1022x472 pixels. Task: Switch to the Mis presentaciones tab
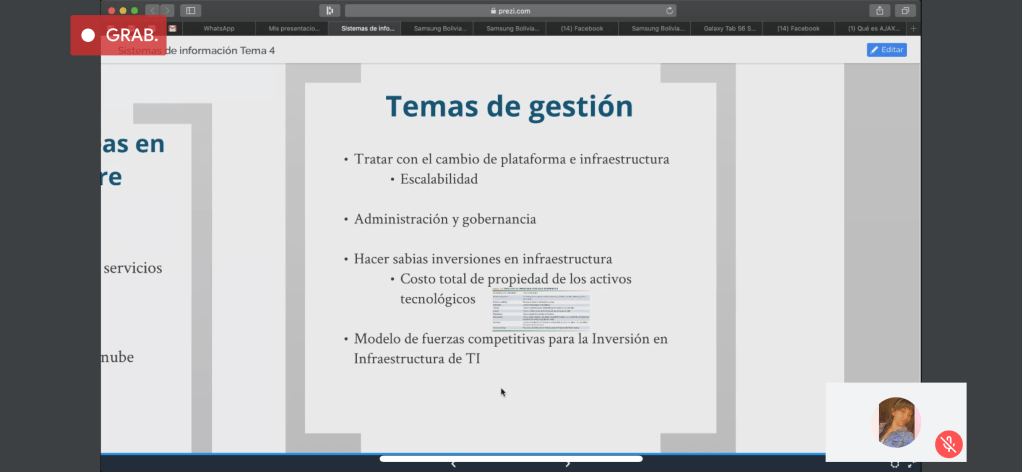coord(294,28)
